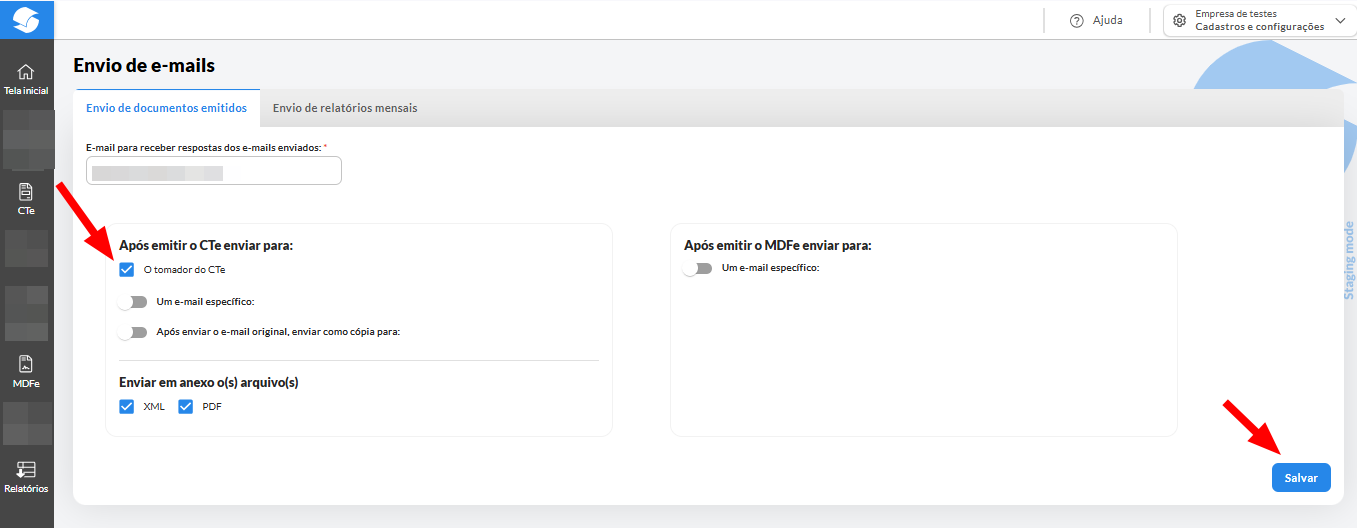Uncheck 'O tomador do CTe' checkbox

click(x=127, y=269)
